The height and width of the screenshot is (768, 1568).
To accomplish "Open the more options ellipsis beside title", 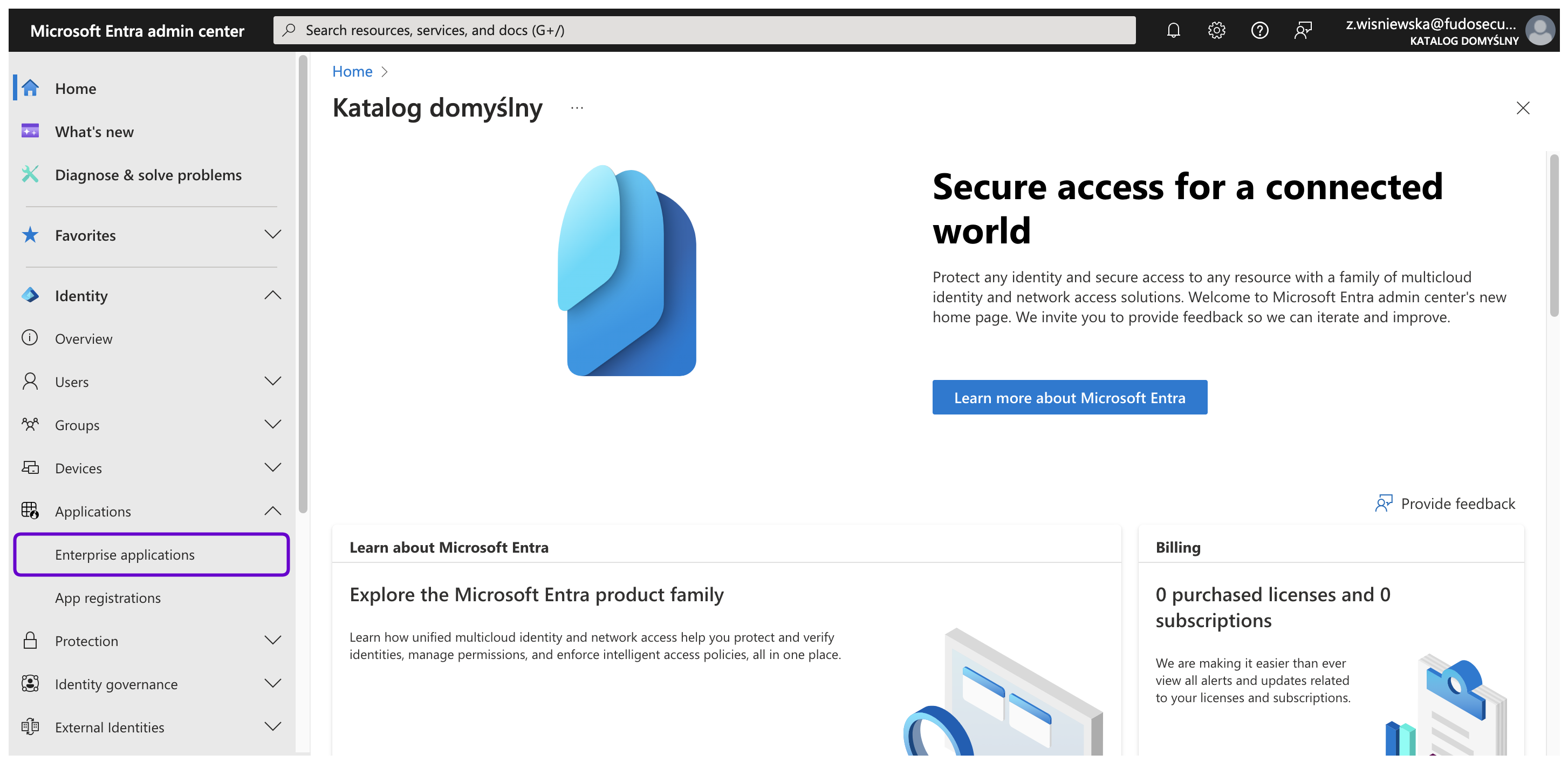I will pos(577,108).
